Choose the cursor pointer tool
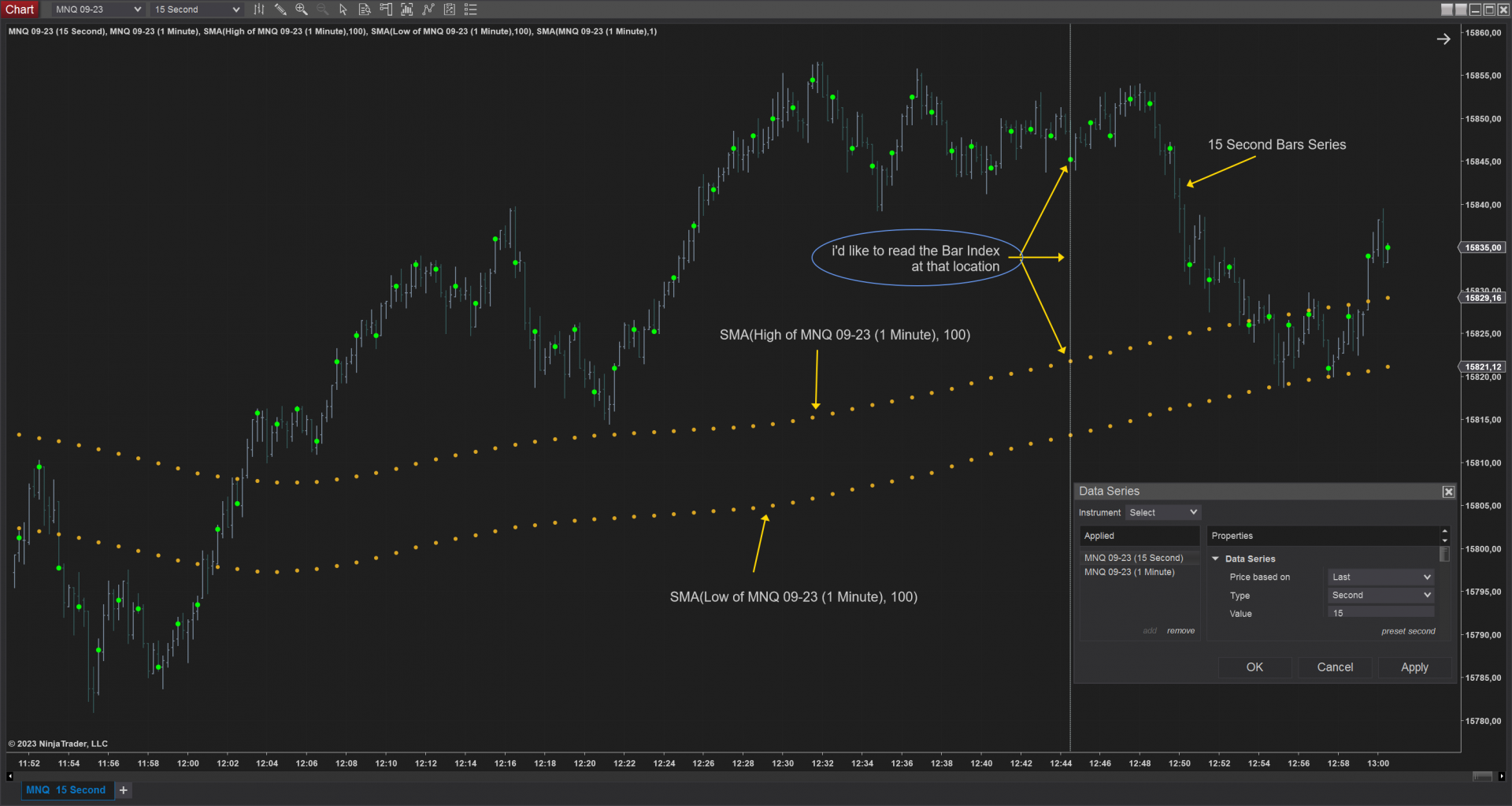This screenshot has width=1512, height=806. point(343,9)
